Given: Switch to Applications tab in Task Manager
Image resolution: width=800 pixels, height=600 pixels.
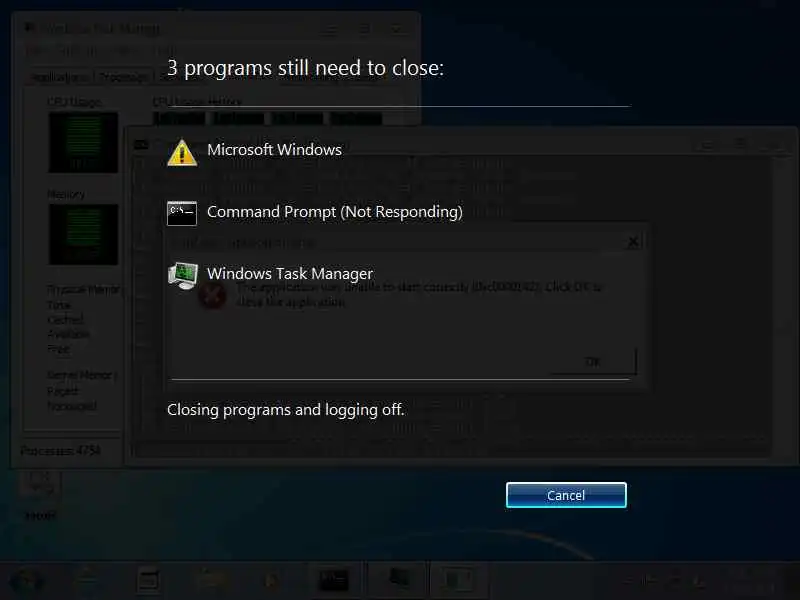Looking at the screenshot, I should coord(59,77).
